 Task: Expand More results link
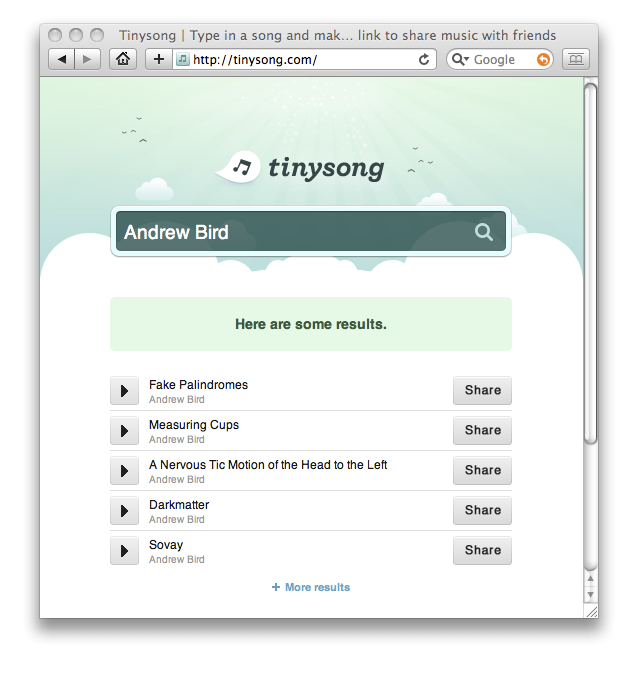(x=311, y=587)
